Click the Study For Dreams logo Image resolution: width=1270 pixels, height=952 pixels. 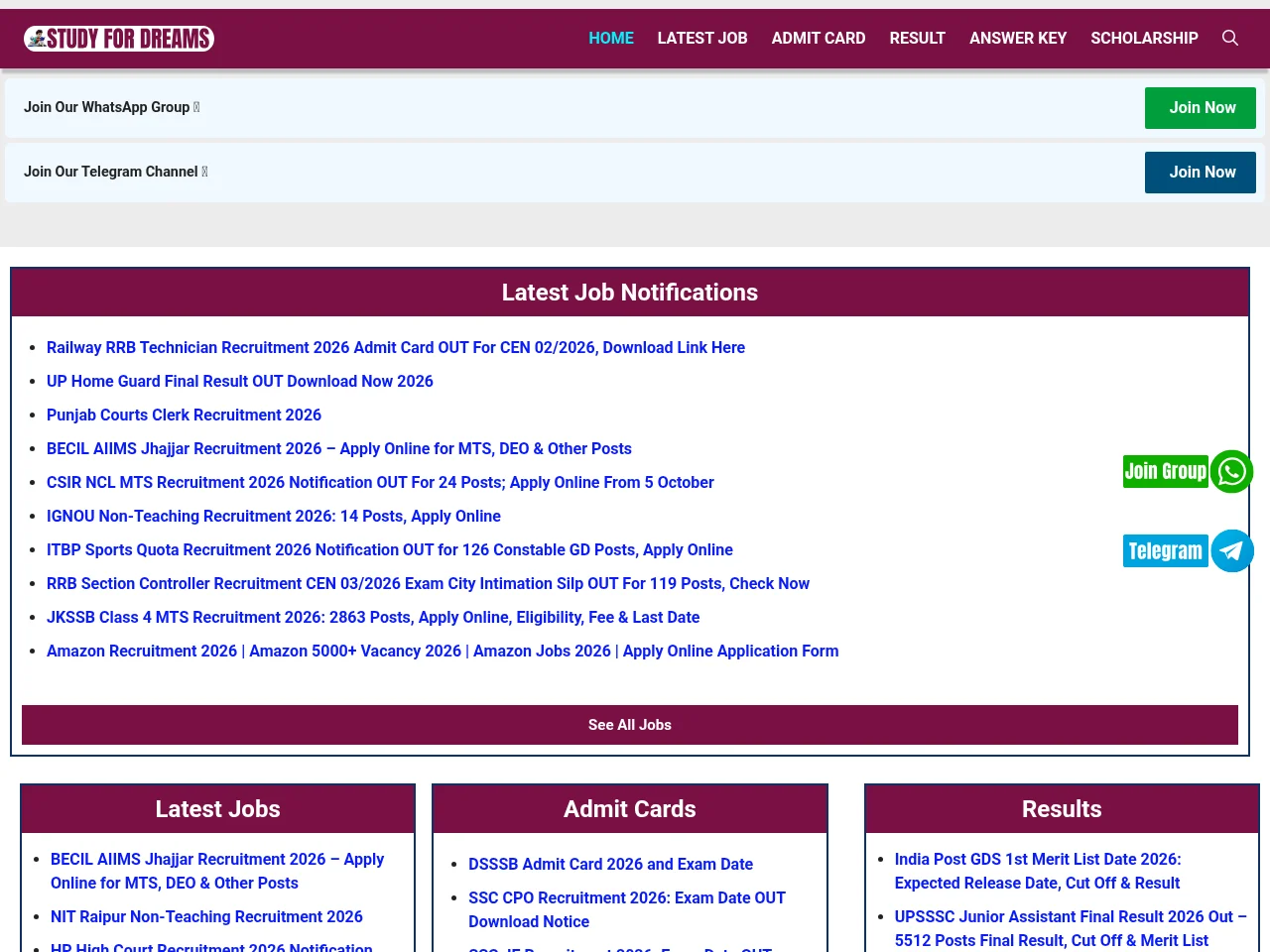119,39
